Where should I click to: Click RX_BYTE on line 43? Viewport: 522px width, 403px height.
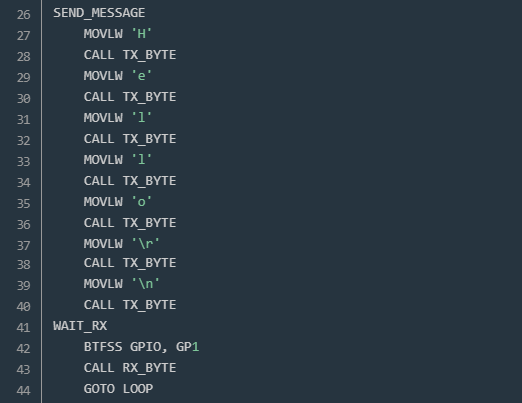coord(149,368)
